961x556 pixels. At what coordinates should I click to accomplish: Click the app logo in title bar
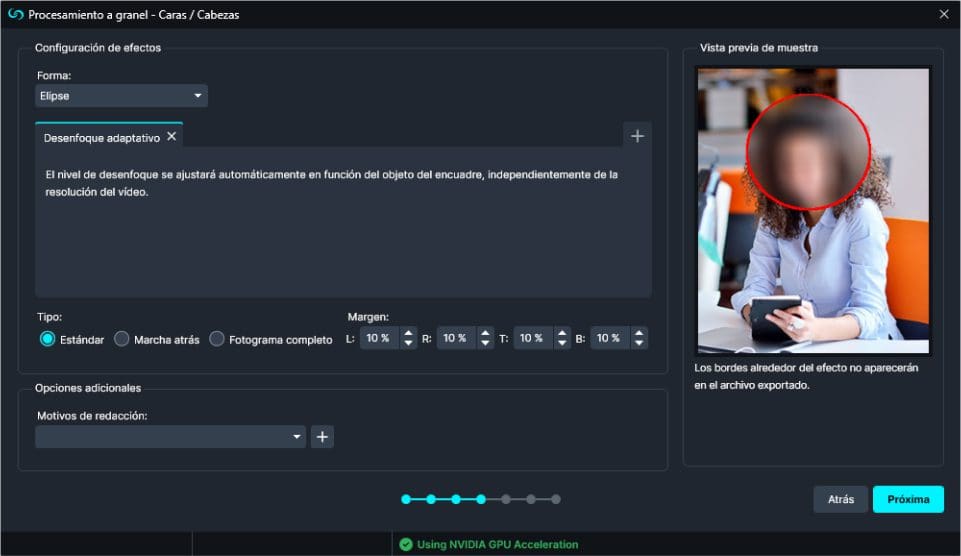click(x=15, y=14)
